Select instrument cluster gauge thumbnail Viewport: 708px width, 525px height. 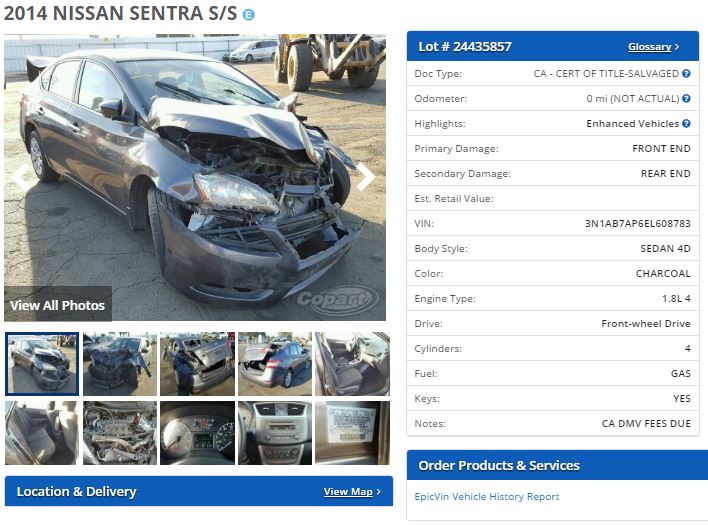197,433
